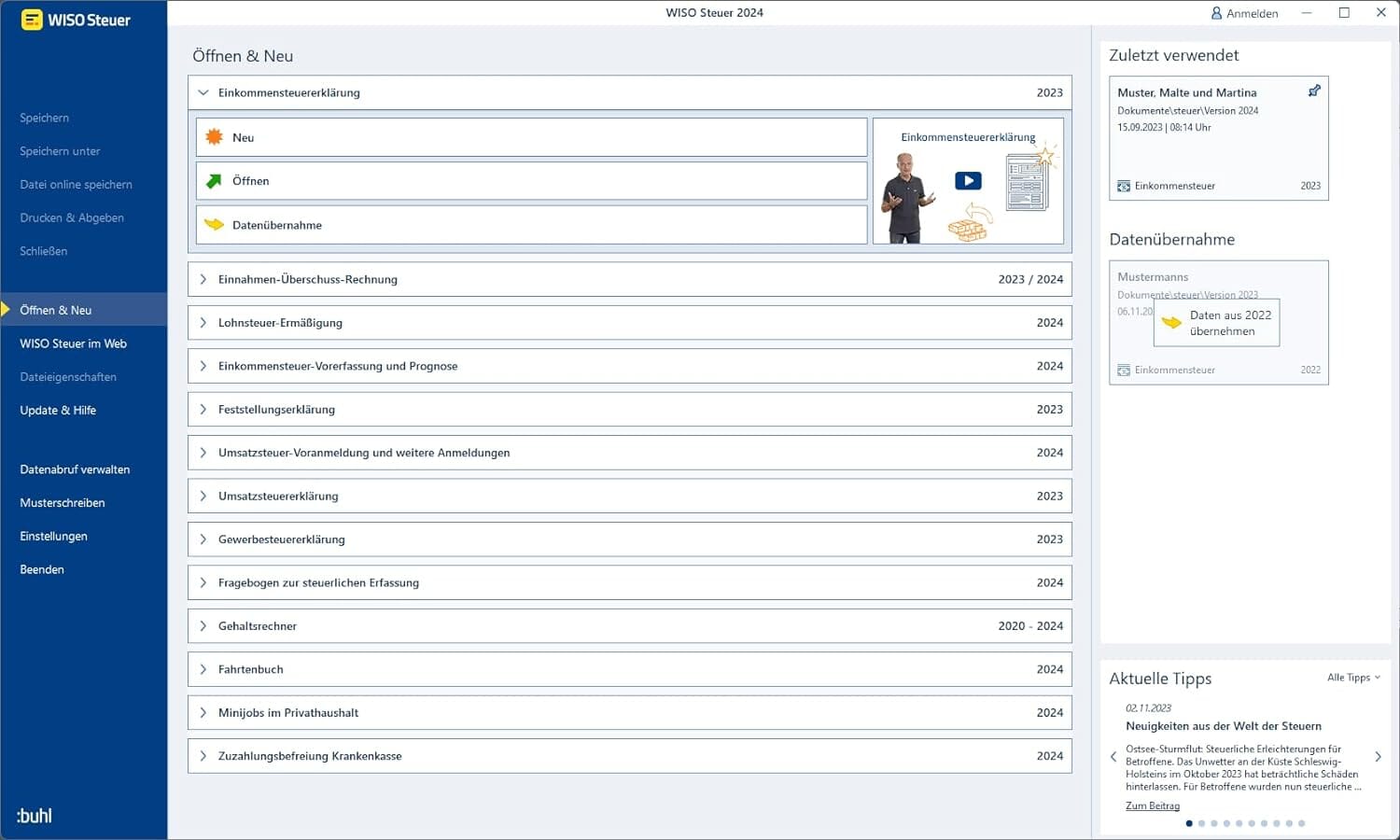This screenshot has width=1400, height=840.
Task: Click the Öffnen button
Action: click(532, 181)
